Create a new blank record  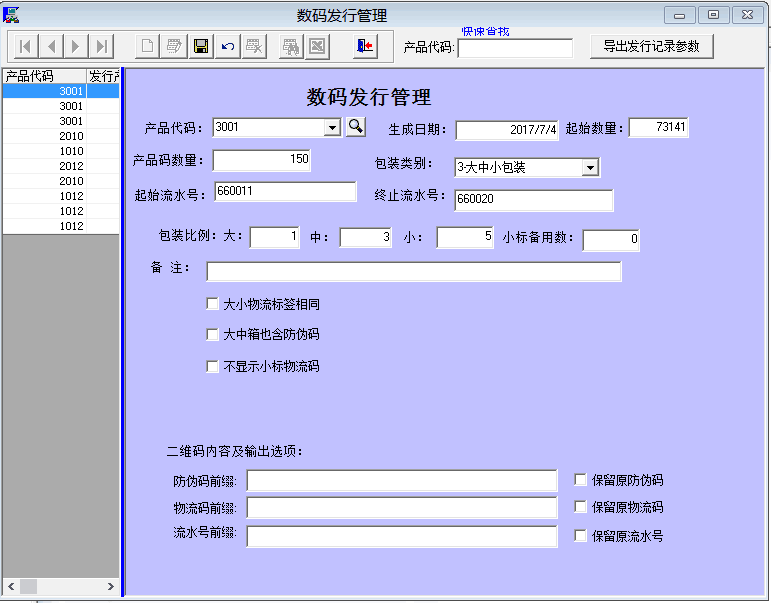click(147, 47)
